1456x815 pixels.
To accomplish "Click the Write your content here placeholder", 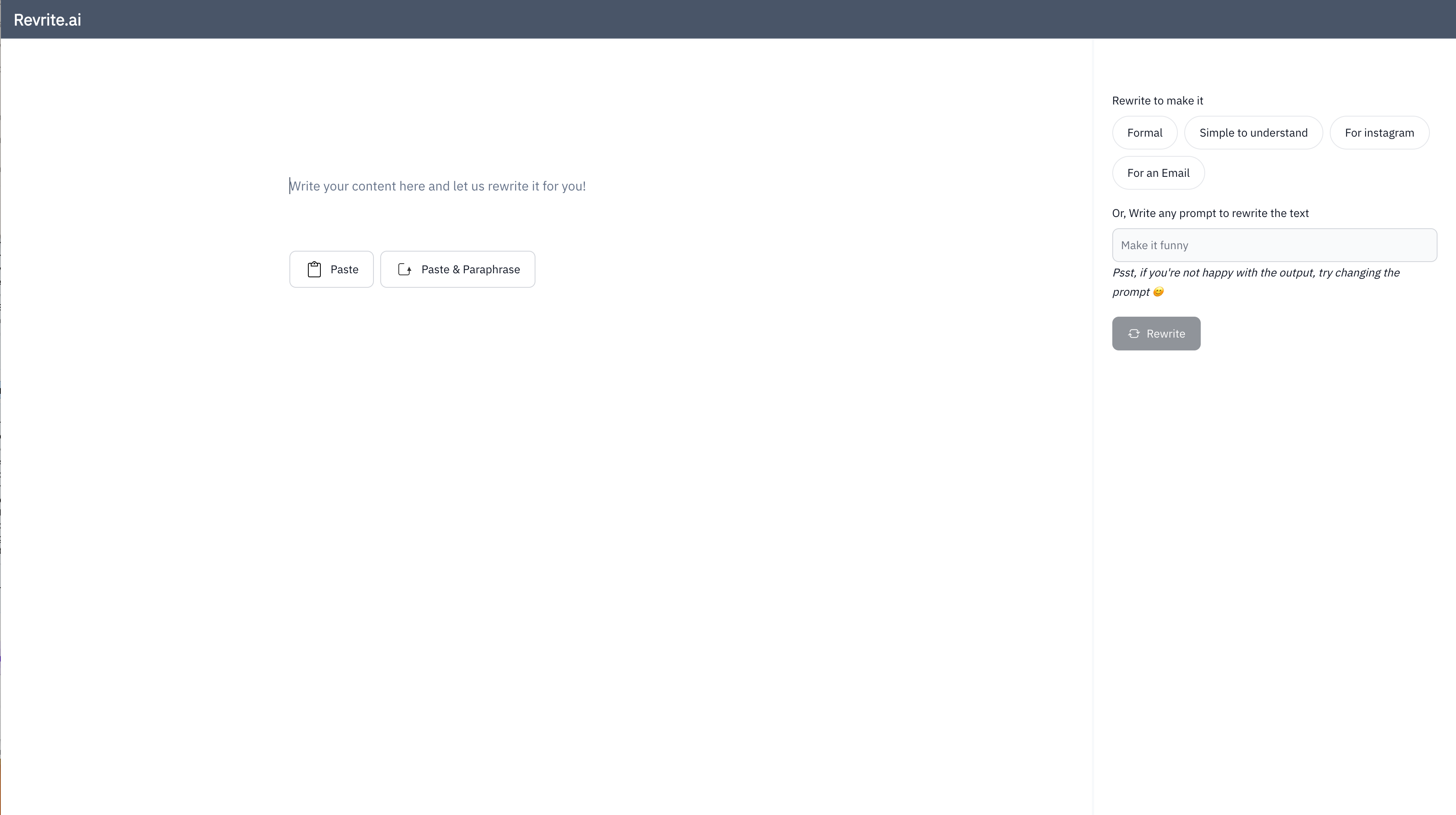I will [x=437, y=186].
